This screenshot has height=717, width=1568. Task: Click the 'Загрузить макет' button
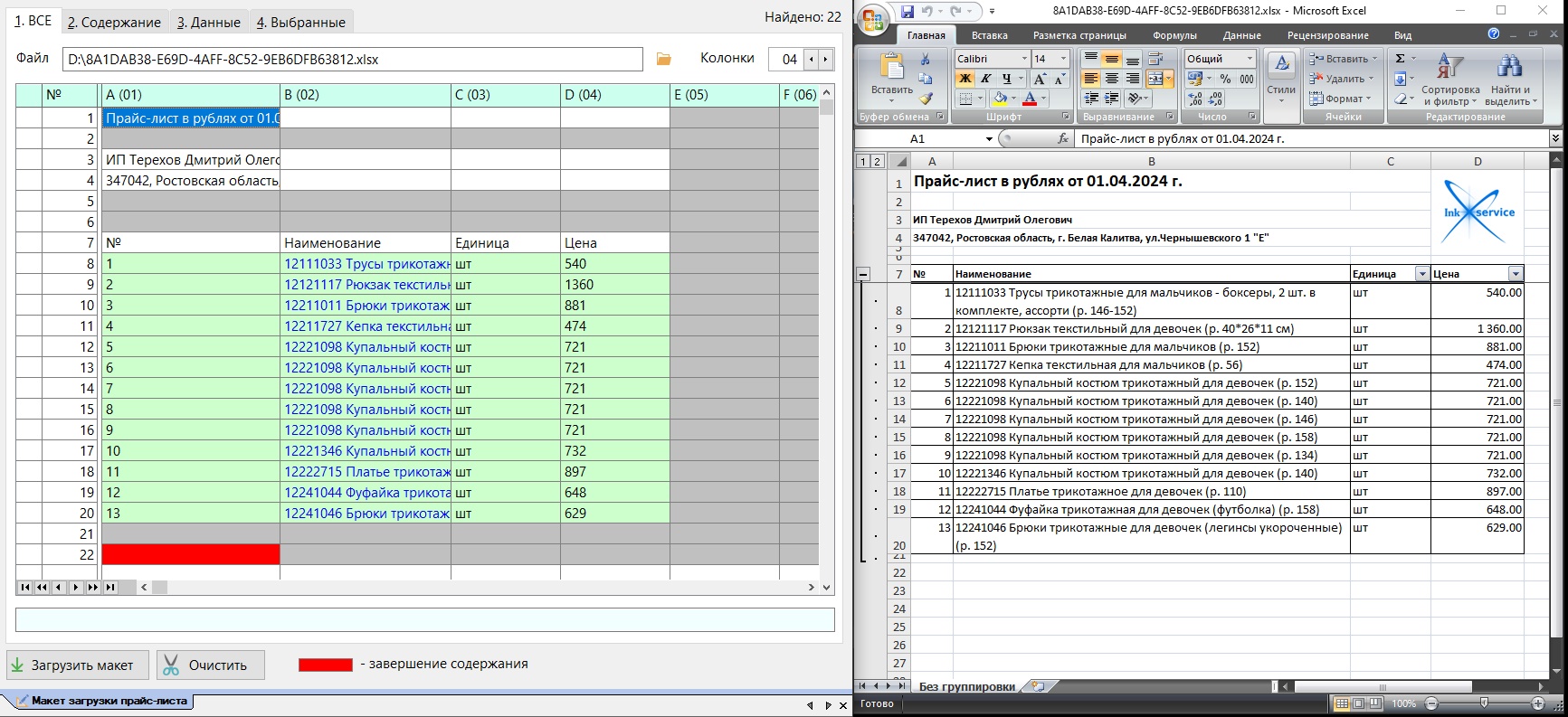[72, 665]
